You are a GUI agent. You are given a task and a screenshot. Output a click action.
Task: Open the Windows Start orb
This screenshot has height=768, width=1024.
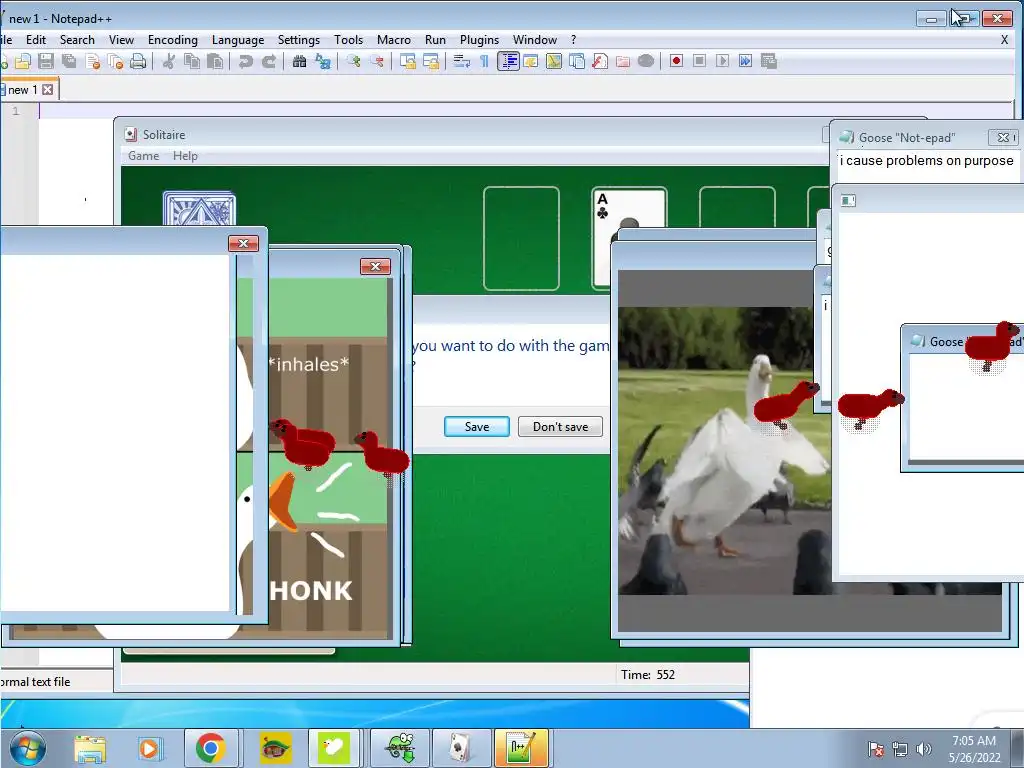(28, 748)
